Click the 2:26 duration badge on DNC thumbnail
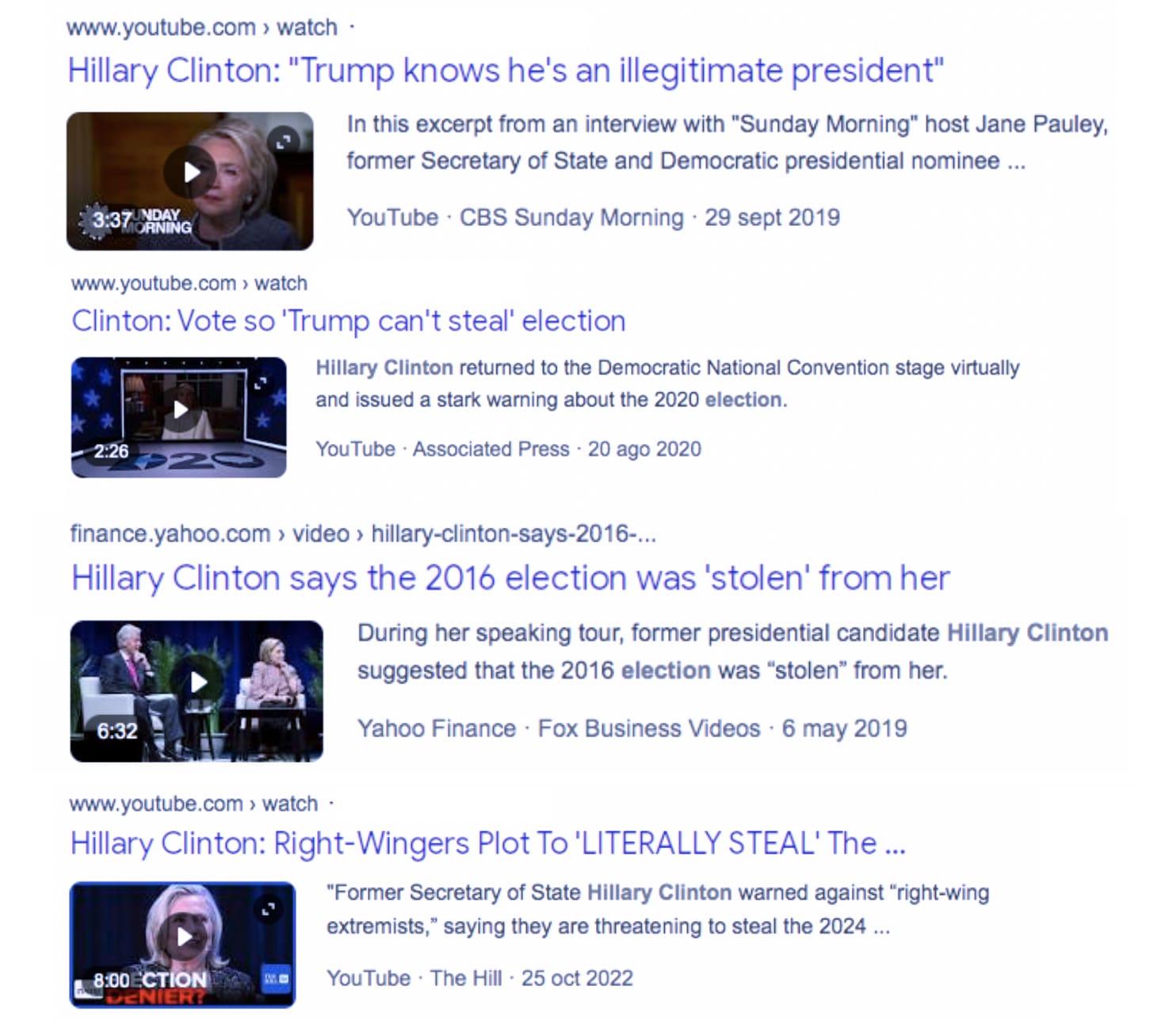Image resolution: width=1165 pixels, height=1036 pixels. tap(111, 451)
